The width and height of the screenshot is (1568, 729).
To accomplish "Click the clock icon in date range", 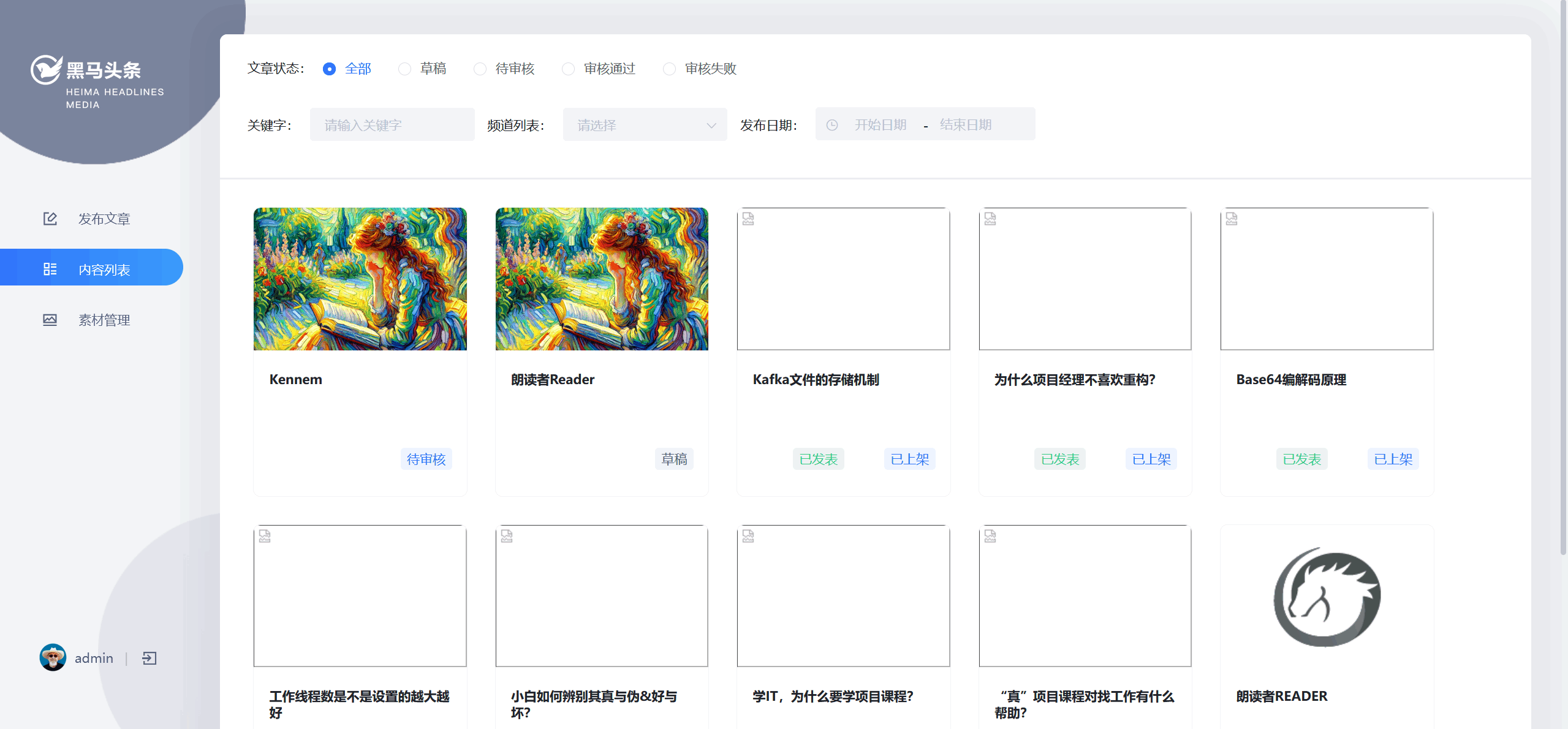I will pyautogui.click(x=832, y=125).
